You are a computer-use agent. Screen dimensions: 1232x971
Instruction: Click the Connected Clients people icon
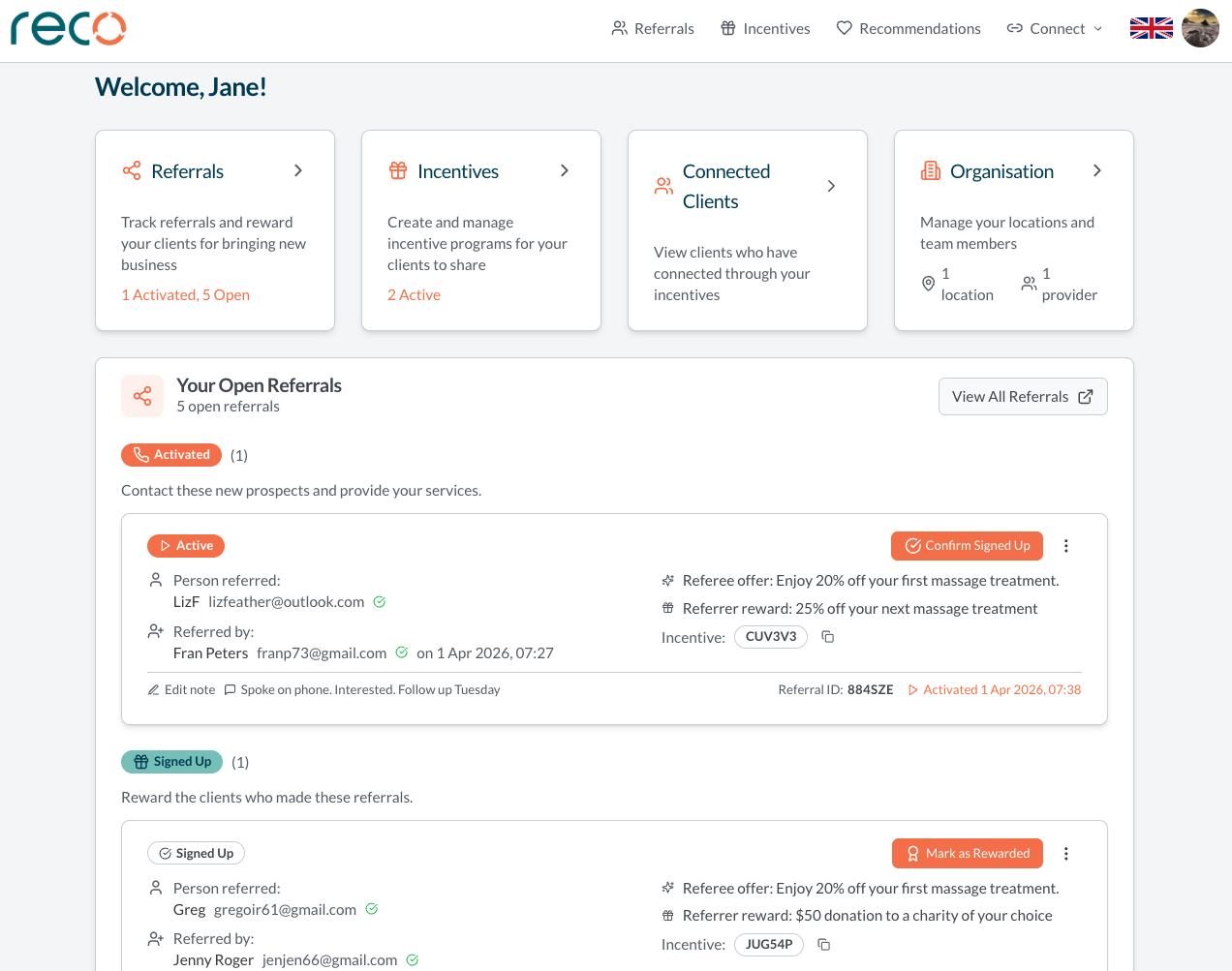[662, 185]
